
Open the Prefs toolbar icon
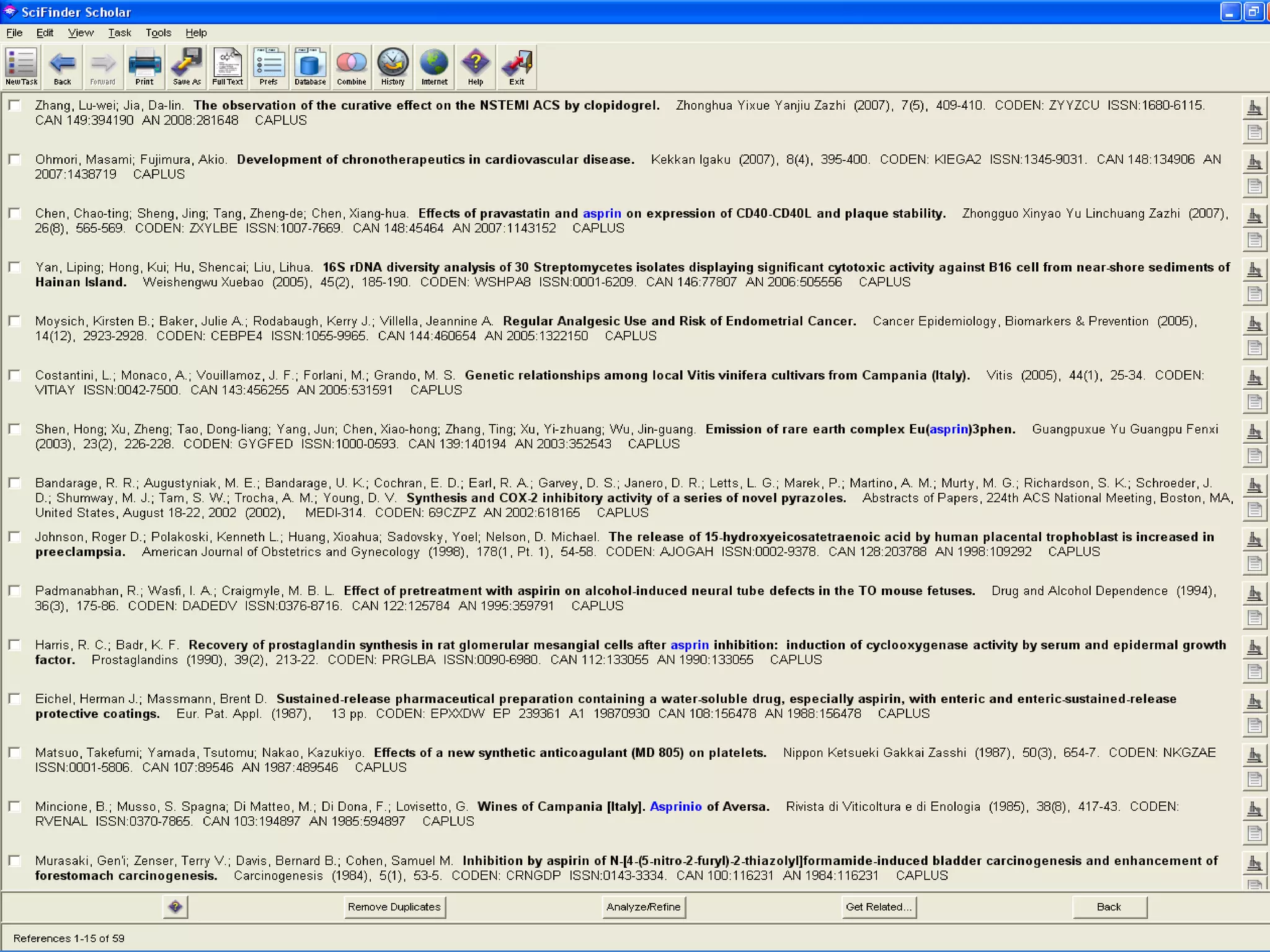coord(269,66)
